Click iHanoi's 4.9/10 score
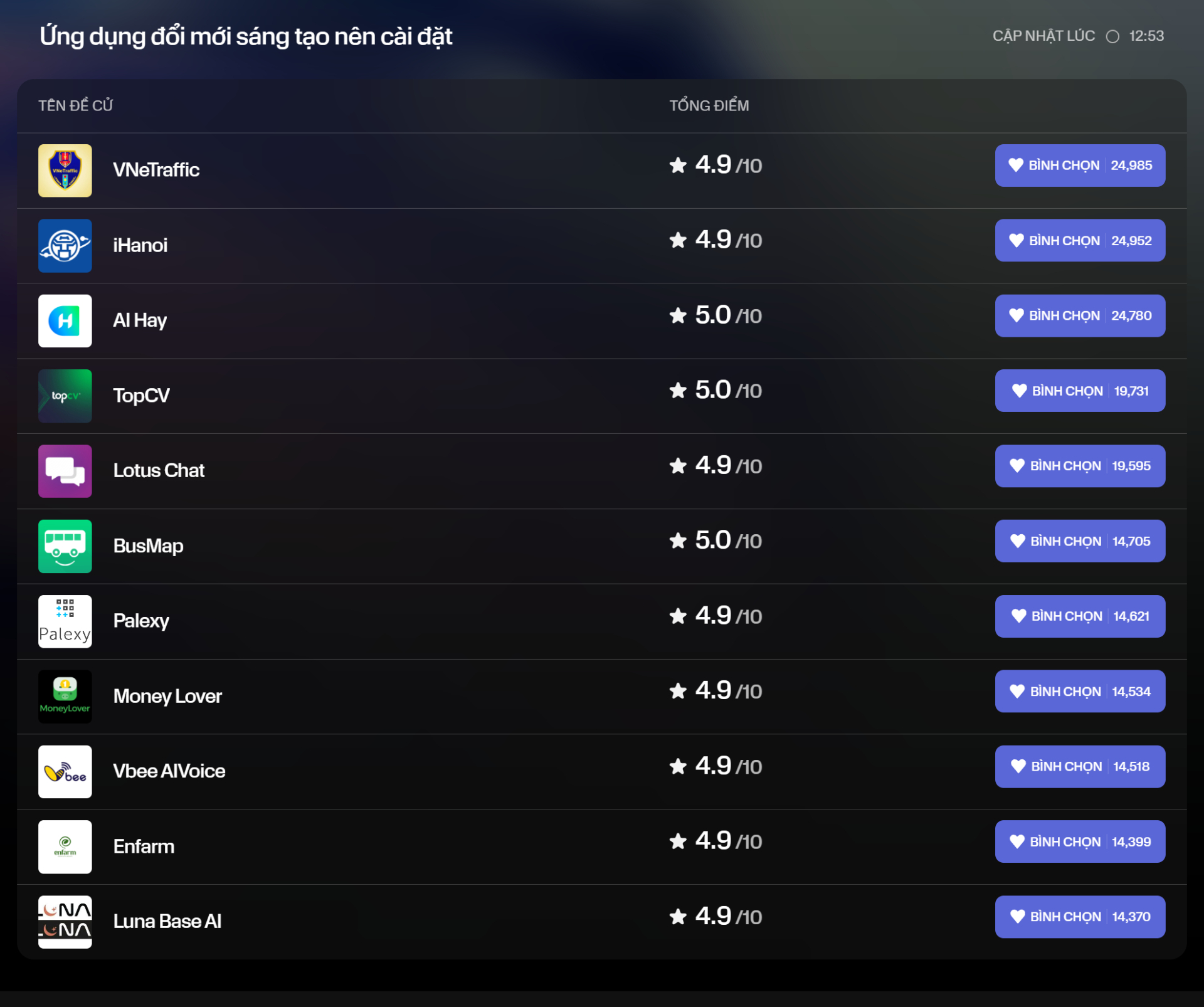This screenshot has height=1007, width=1204. click(x=716, y=240)
